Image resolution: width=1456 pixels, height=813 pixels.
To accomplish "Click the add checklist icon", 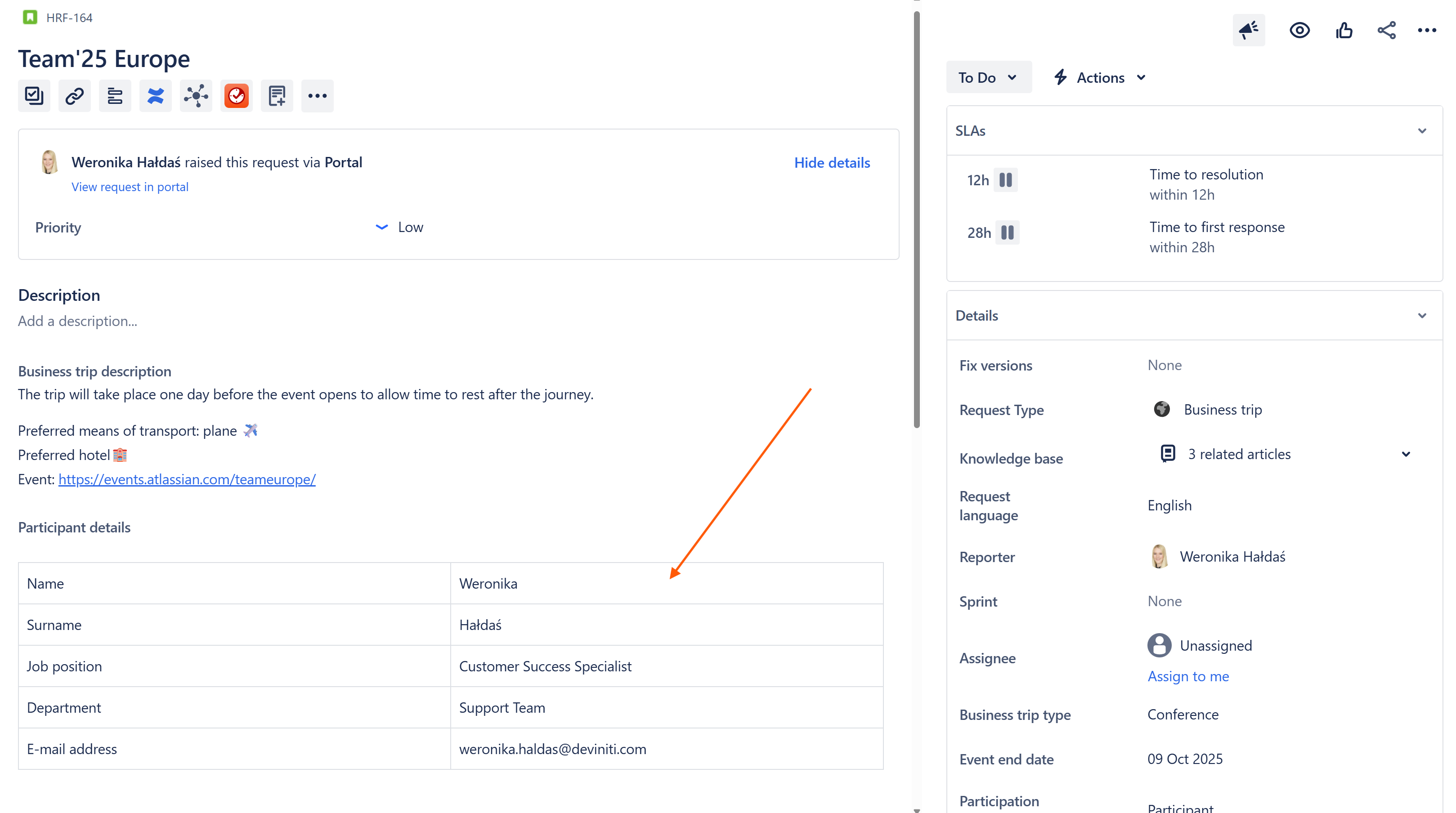I will (34, 95).
